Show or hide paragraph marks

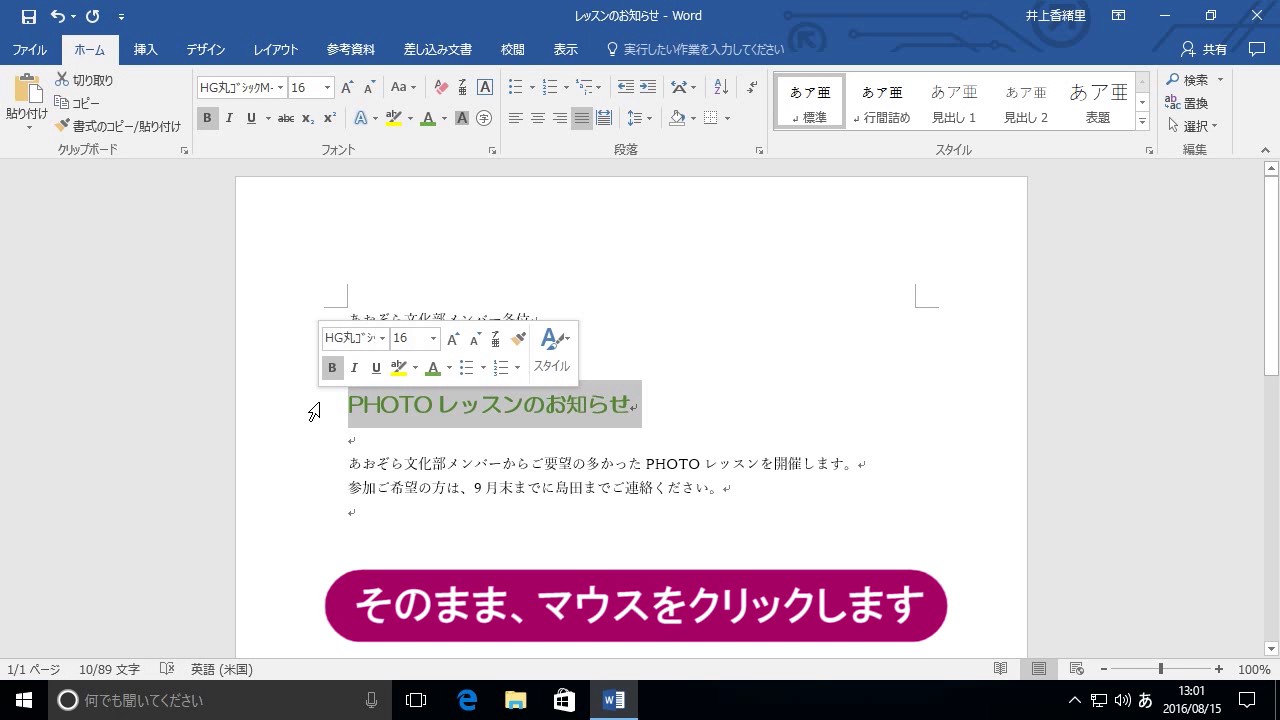[752, 88]
